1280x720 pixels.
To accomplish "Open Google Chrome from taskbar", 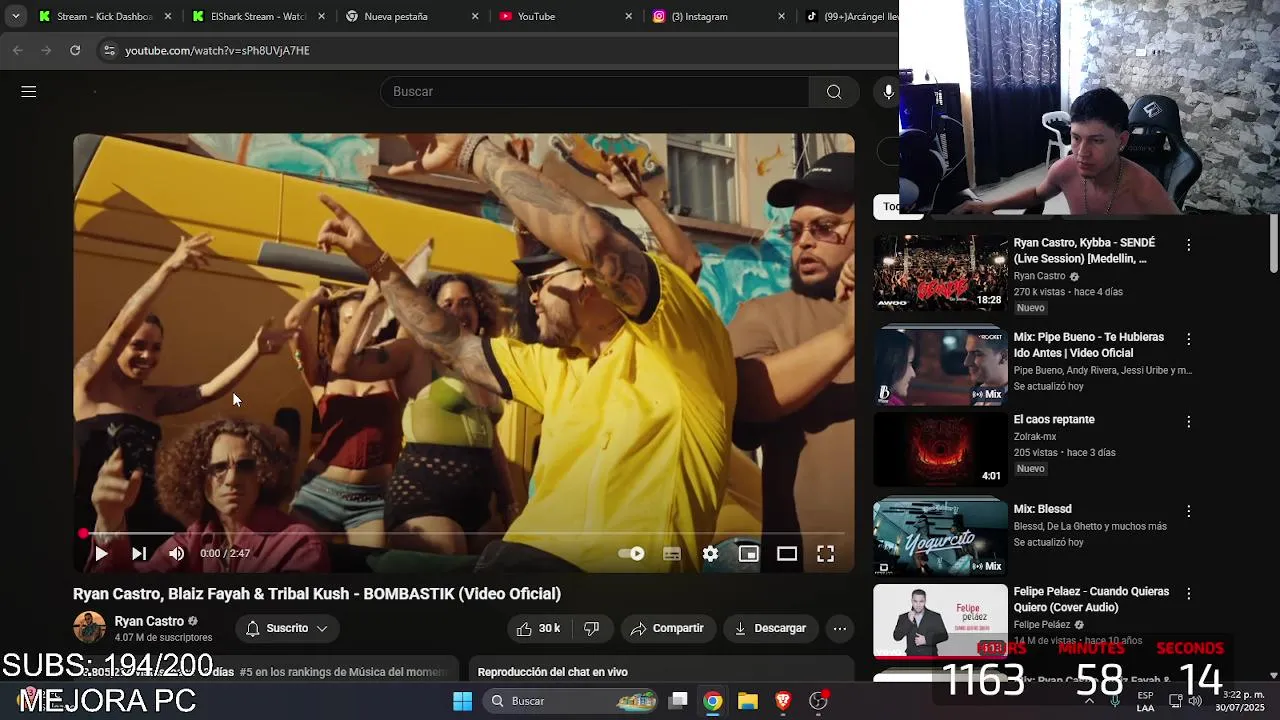I will pyautogui.click(x=712, y=701).
